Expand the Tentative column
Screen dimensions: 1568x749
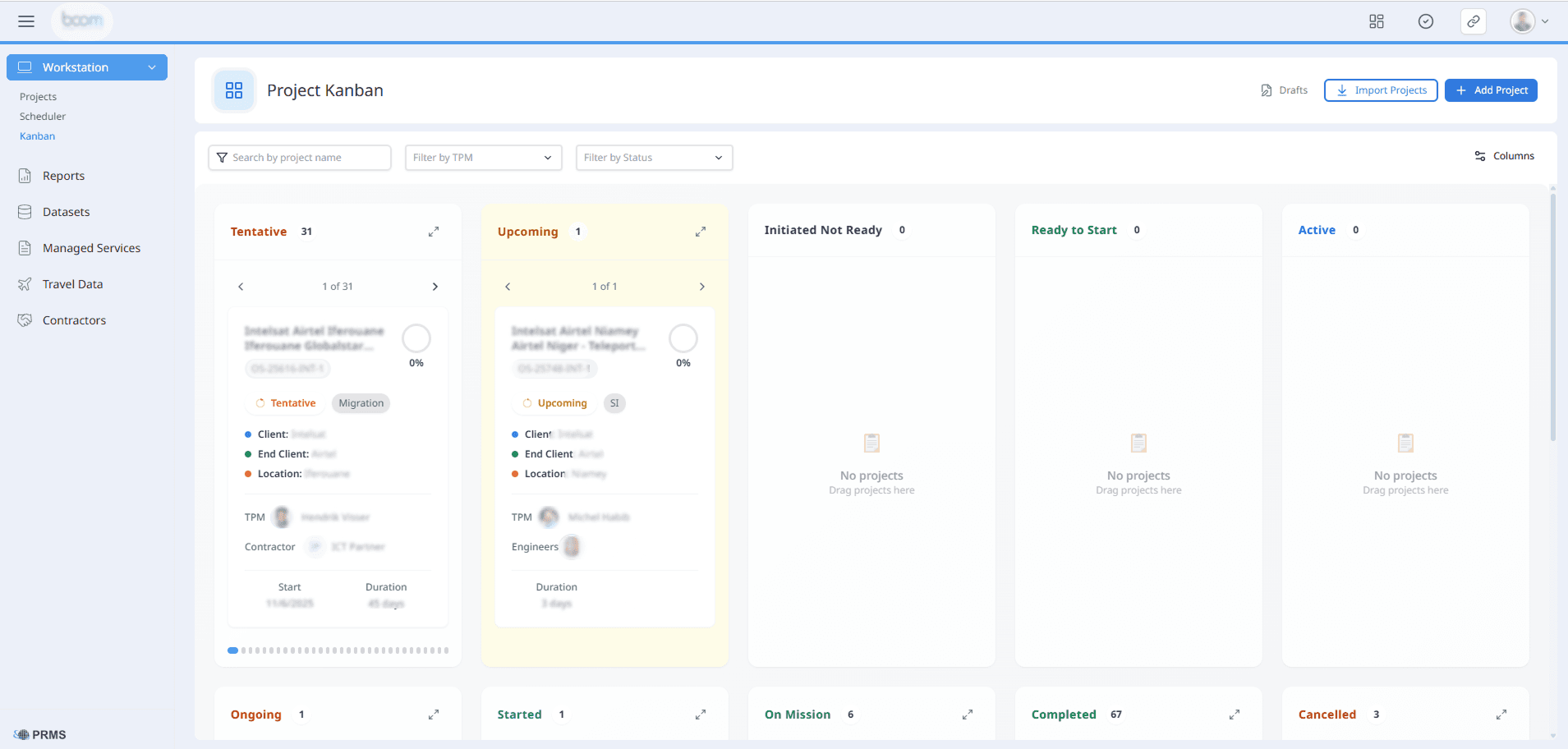click(x=434, y=232)
